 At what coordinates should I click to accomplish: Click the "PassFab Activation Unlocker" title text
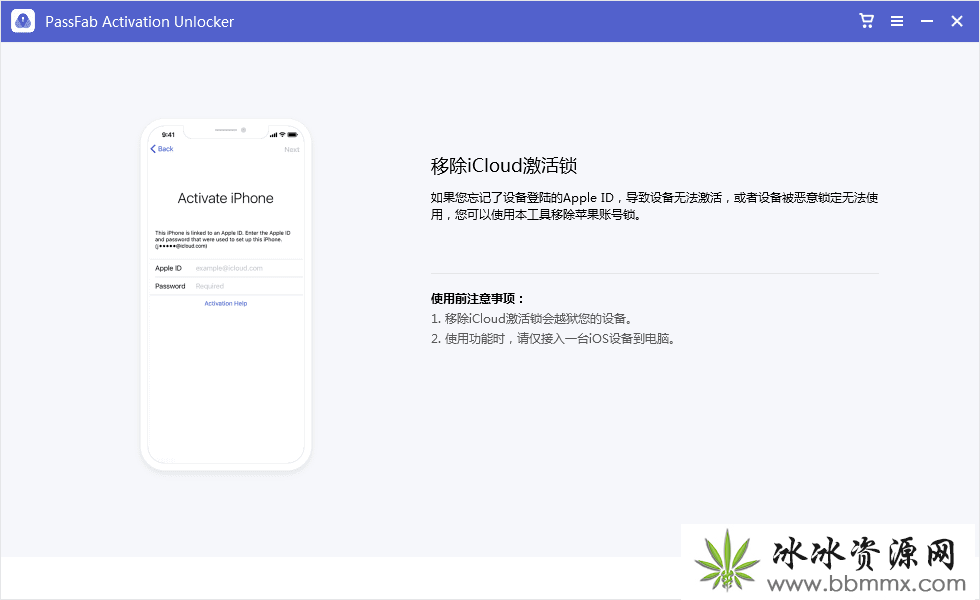(139, 22)
